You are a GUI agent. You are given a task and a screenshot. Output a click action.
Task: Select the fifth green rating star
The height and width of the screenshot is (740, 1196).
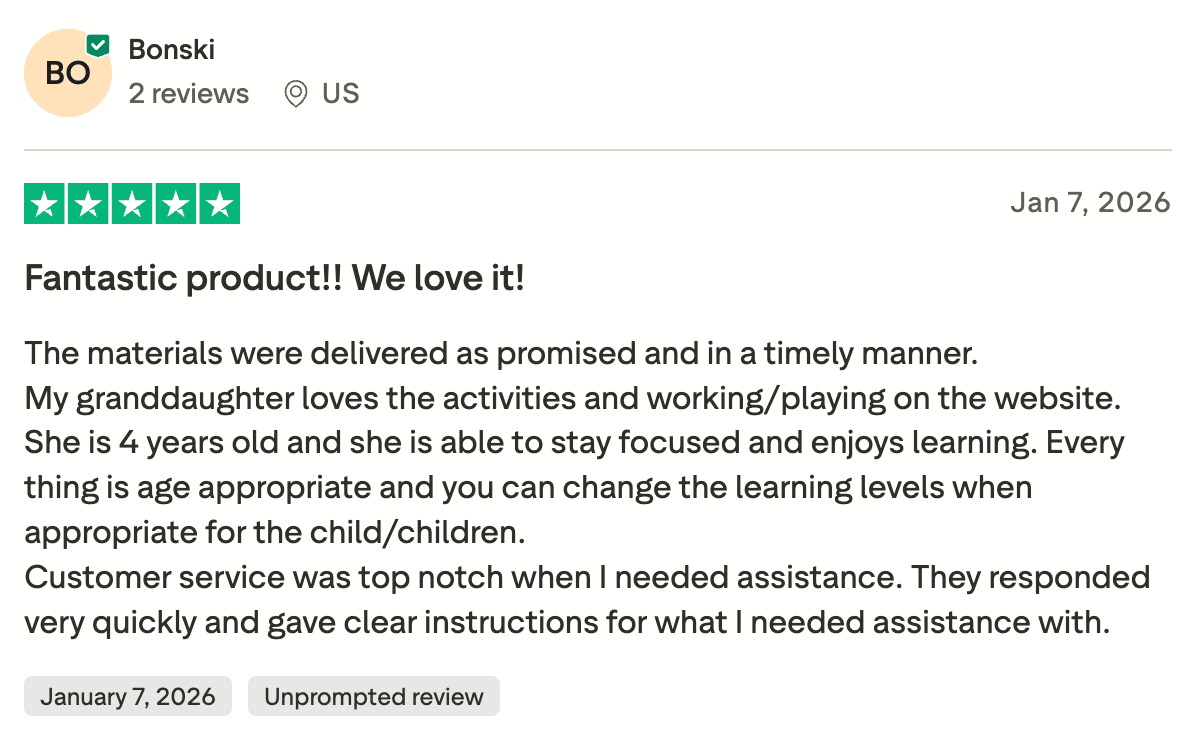(x=219, y=204)
